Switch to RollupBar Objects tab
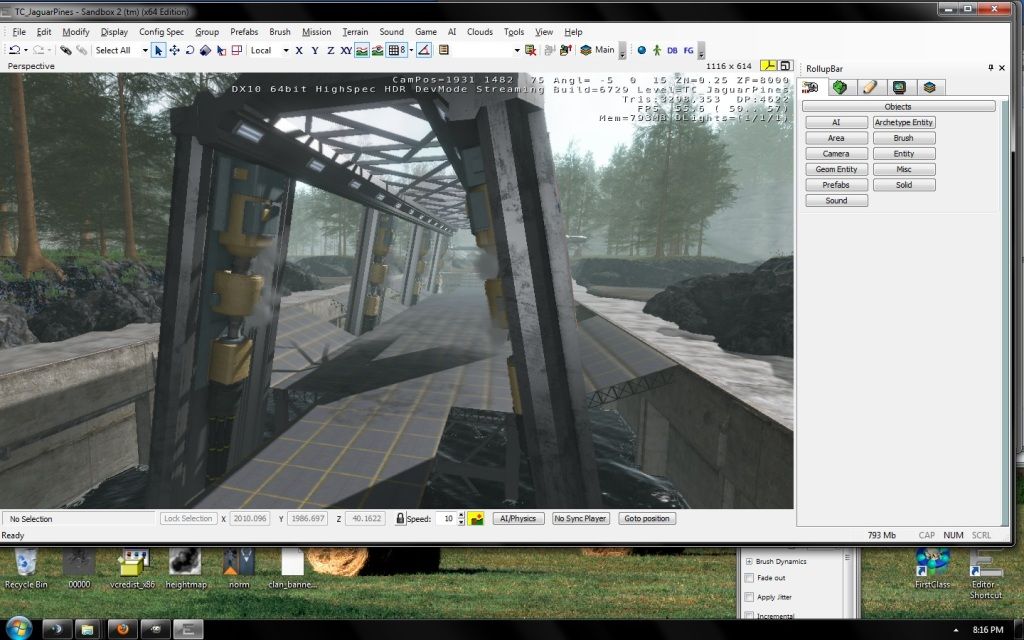This screenshot has height=640, width=1024. click(812, 87)
